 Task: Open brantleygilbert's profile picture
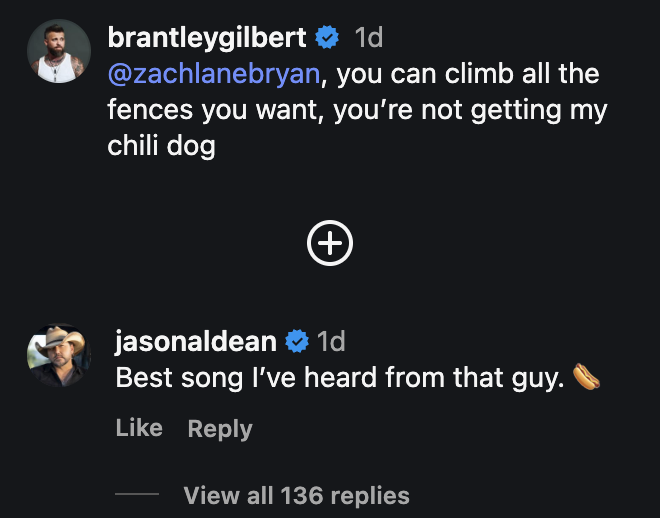59,52
